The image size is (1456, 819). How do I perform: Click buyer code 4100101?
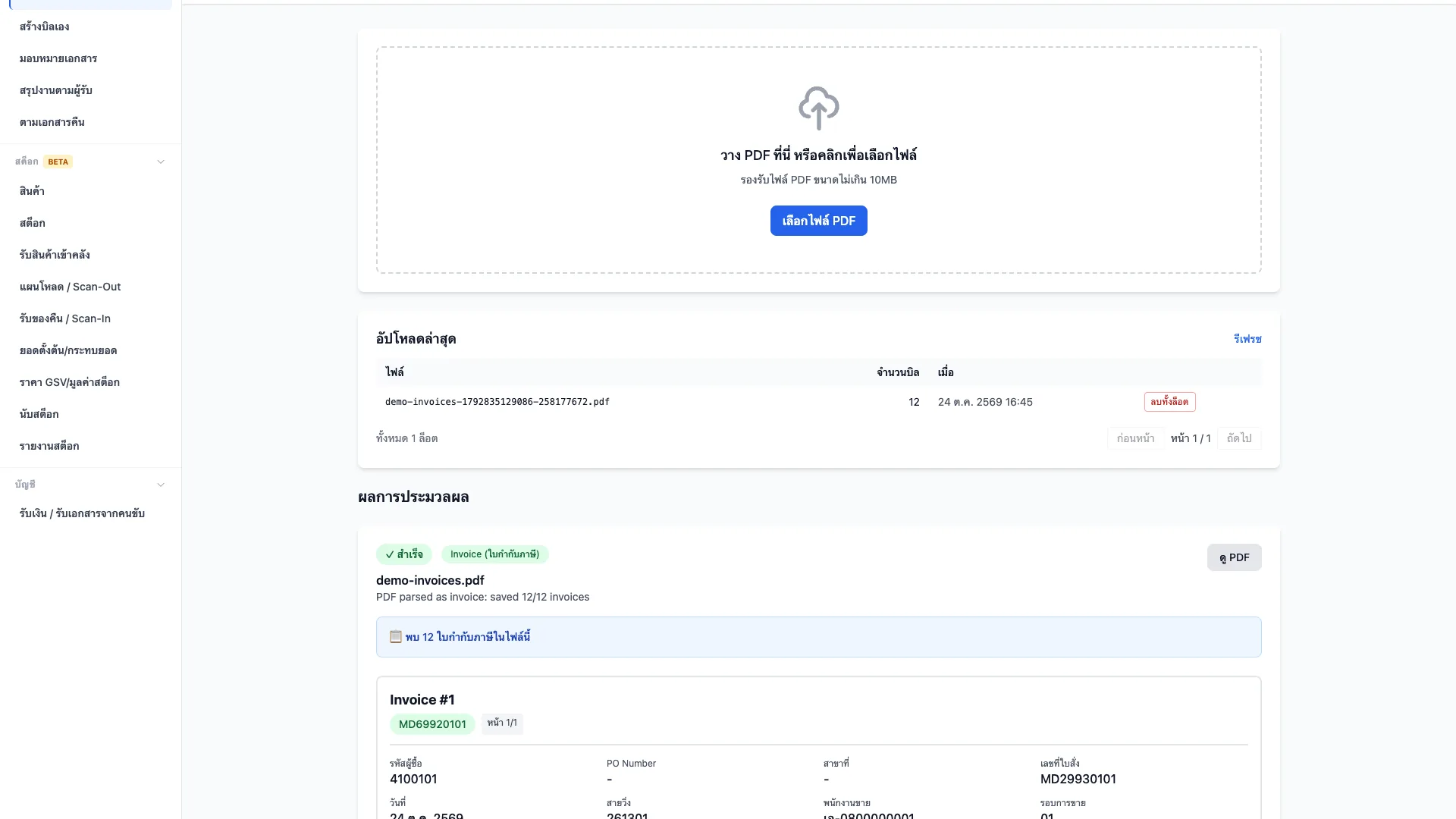tap(413, 780)
